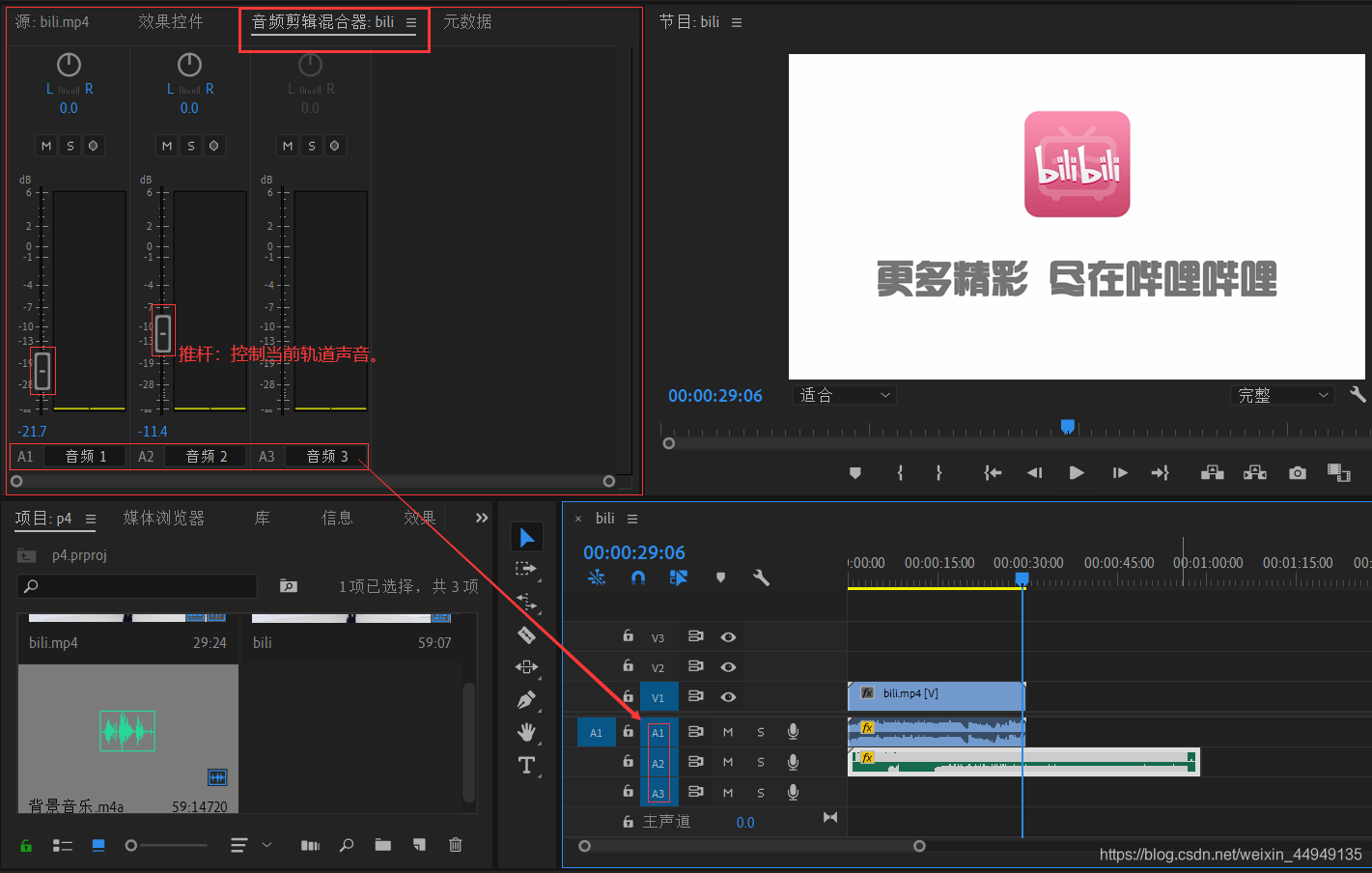The image size is (1372, 873).
Task: Select the Ripple Edit tool
Action: [526, 603]
